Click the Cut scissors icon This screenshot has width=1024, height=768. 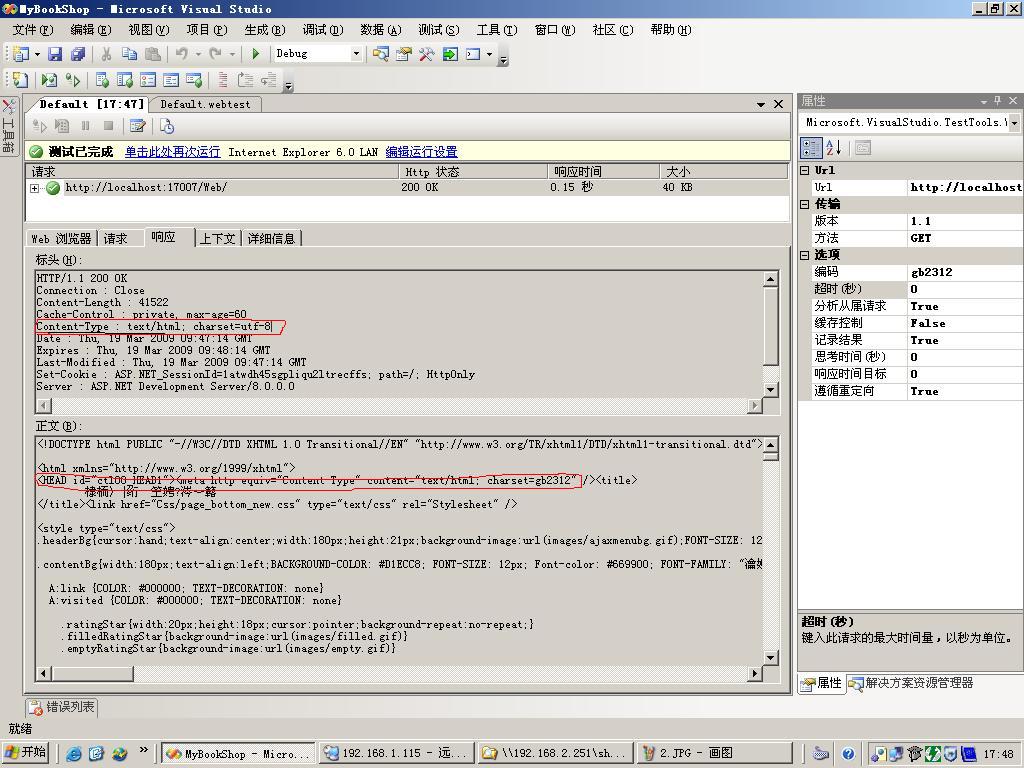[x=106, y=54]
